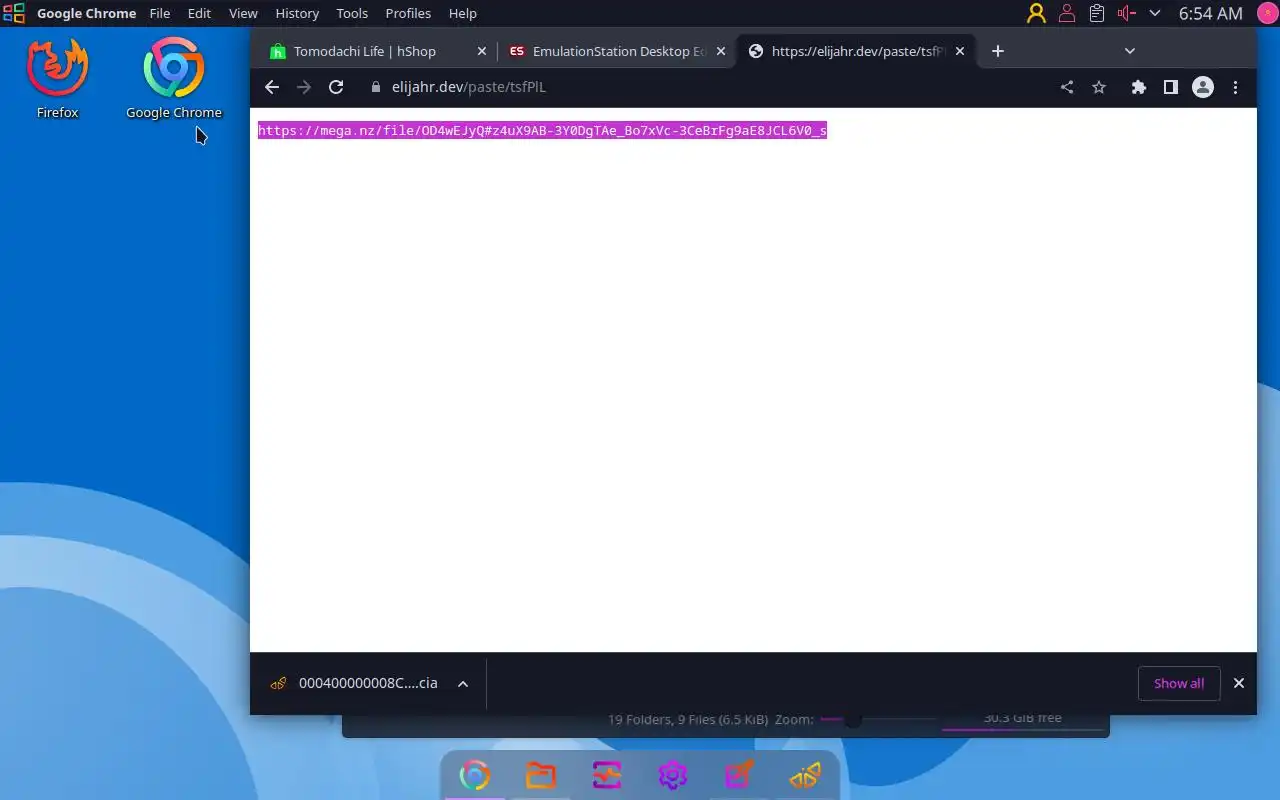Image resolution: width=1280 pixels, height=800 pixels.
Task: Click the mega.nz file link text
Action: 542,131
